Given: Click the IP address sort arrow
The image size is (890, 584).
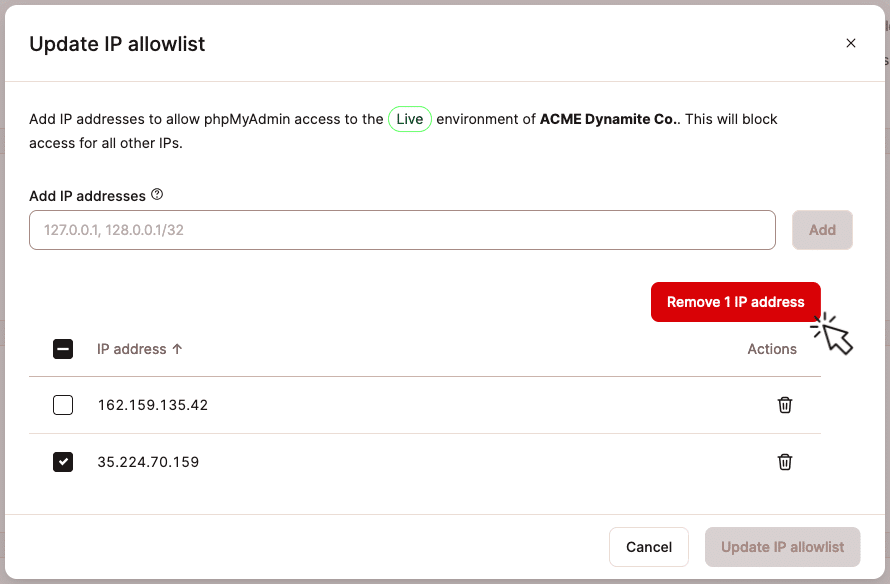Looking at the screenshot, I should coord(178,349).
